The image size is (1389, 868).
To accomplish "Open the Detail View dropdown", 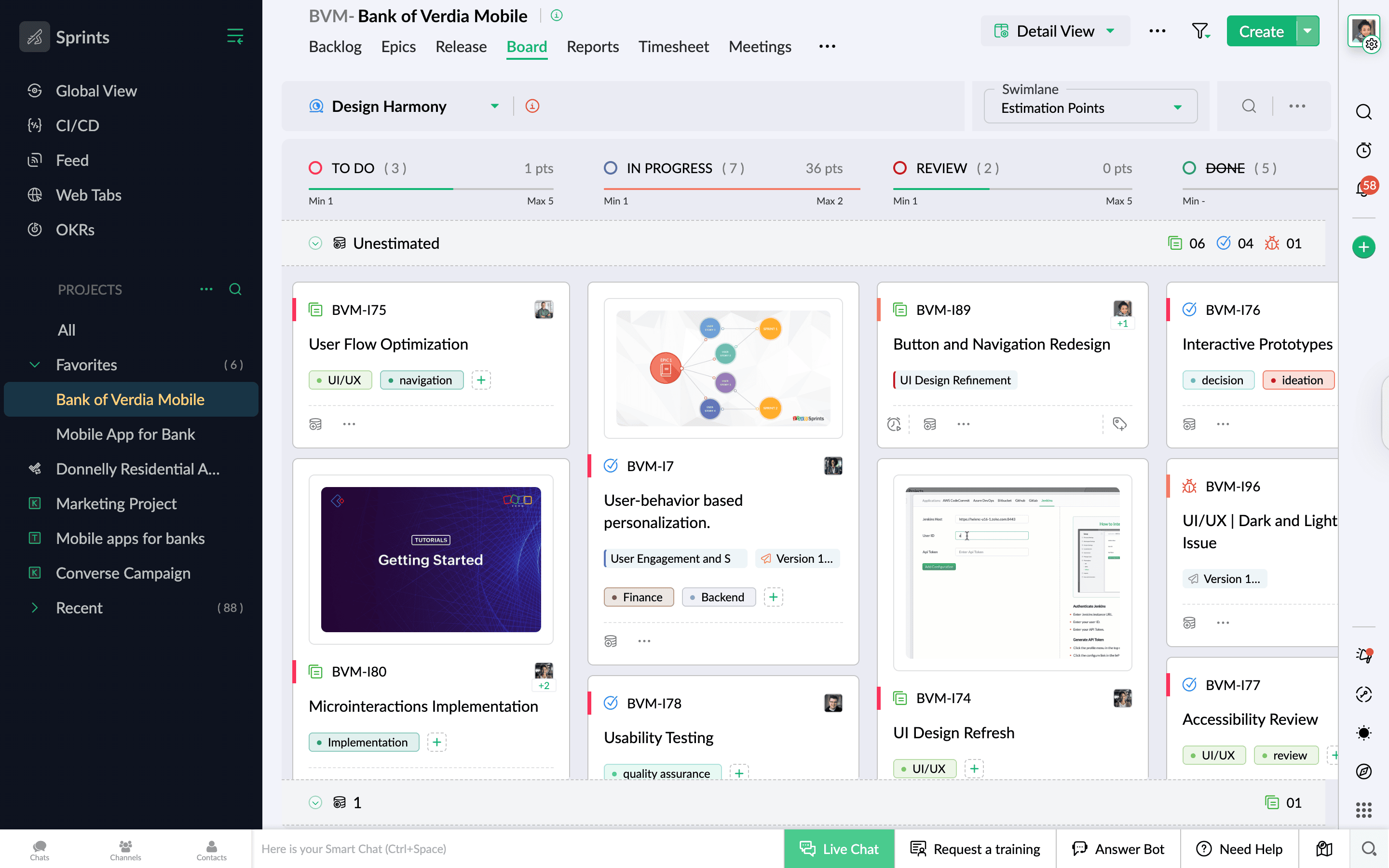I will (x=1055, y=31).
